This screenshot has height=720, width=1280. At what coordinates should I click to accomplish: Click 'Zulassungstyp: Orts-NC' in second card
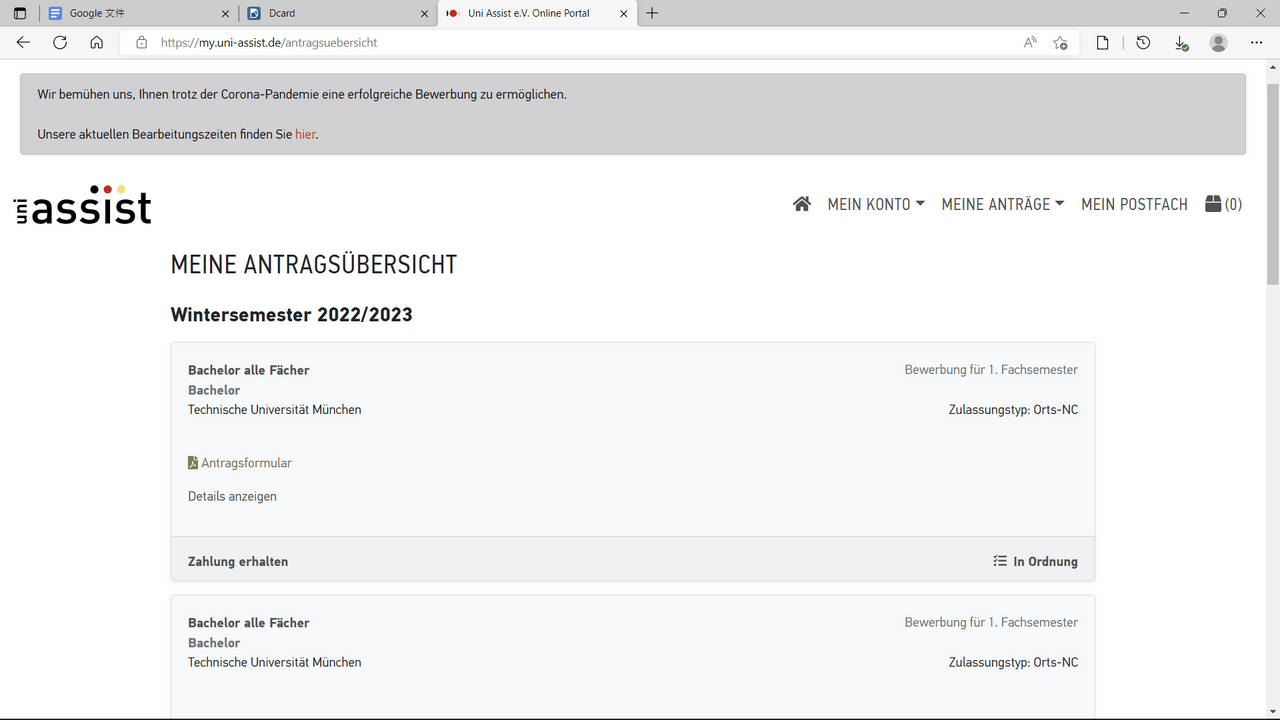(x=1013, y=662)
